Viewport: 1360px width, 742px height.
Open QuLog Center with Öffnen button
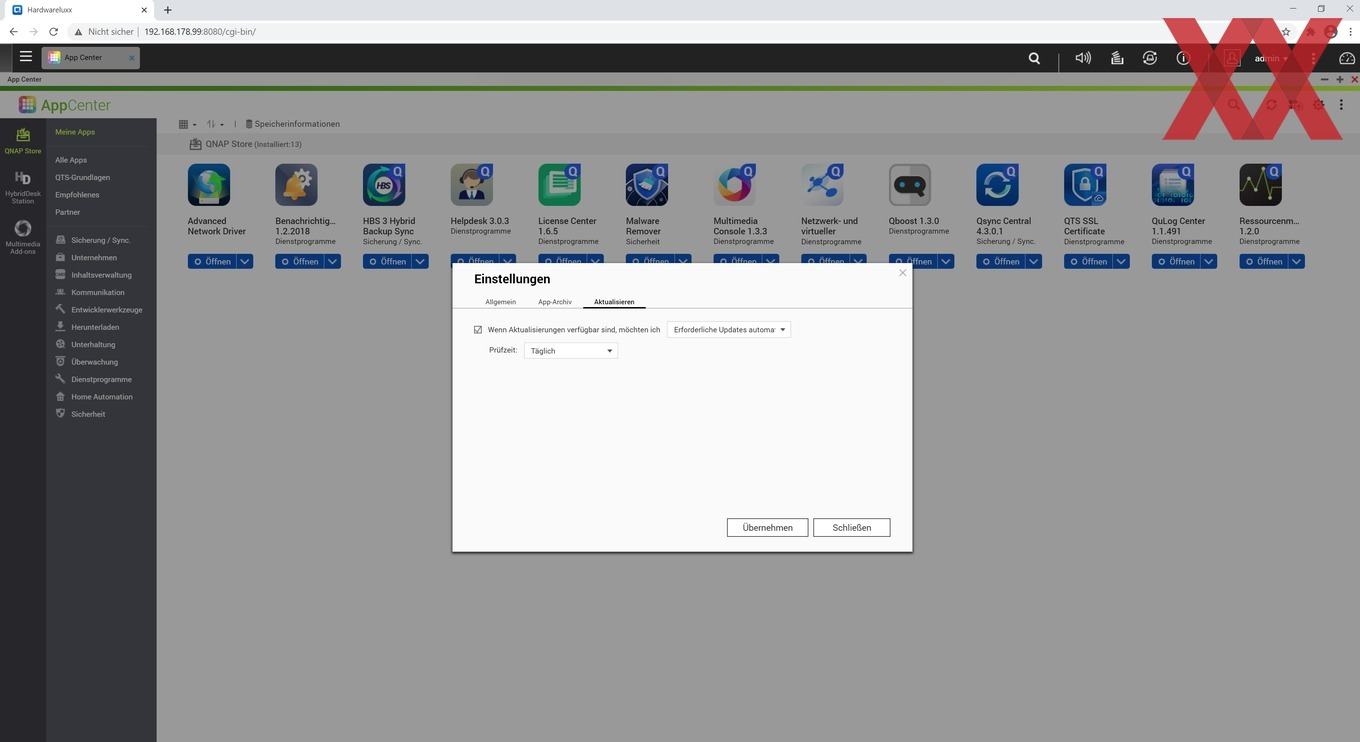pyautogui.click(x=1175, y=261)
